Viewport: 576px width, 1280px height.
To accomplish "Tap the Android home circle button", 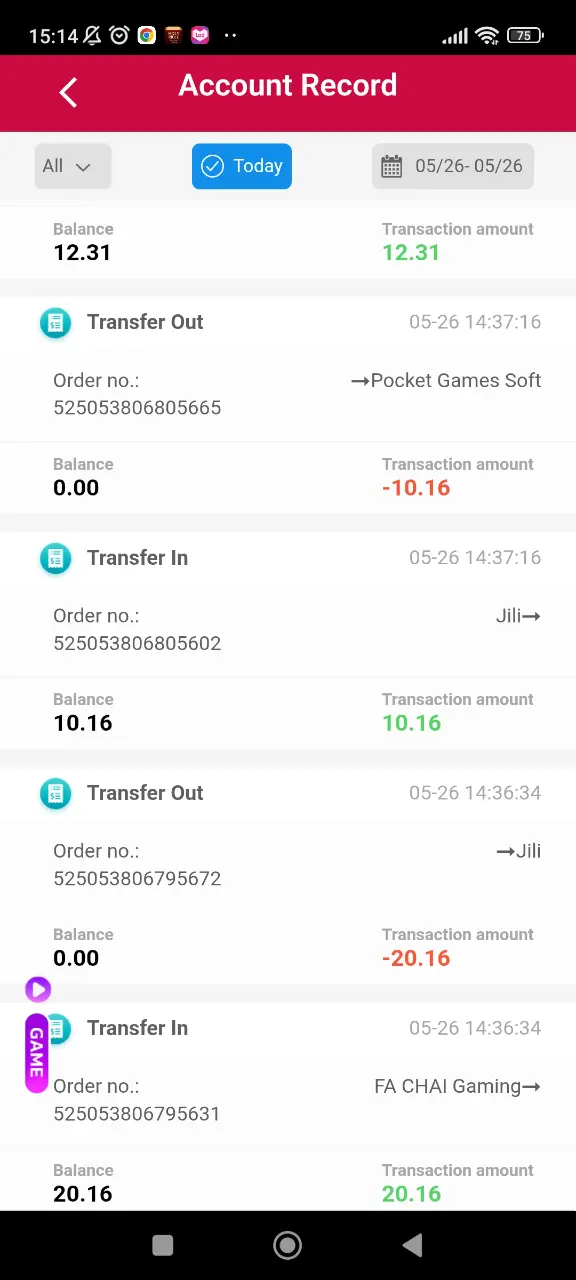I will click(x=288, y=1245).
